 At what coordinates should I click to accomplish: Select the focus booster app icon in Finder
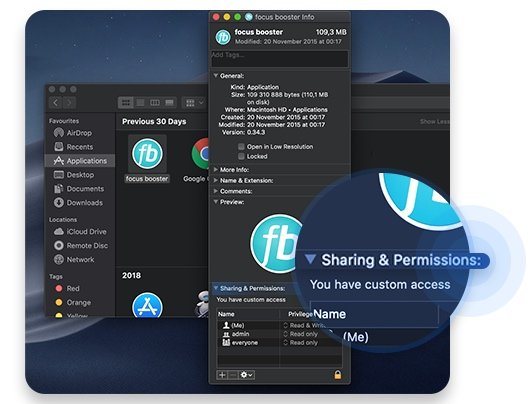(x=147, y=154)
